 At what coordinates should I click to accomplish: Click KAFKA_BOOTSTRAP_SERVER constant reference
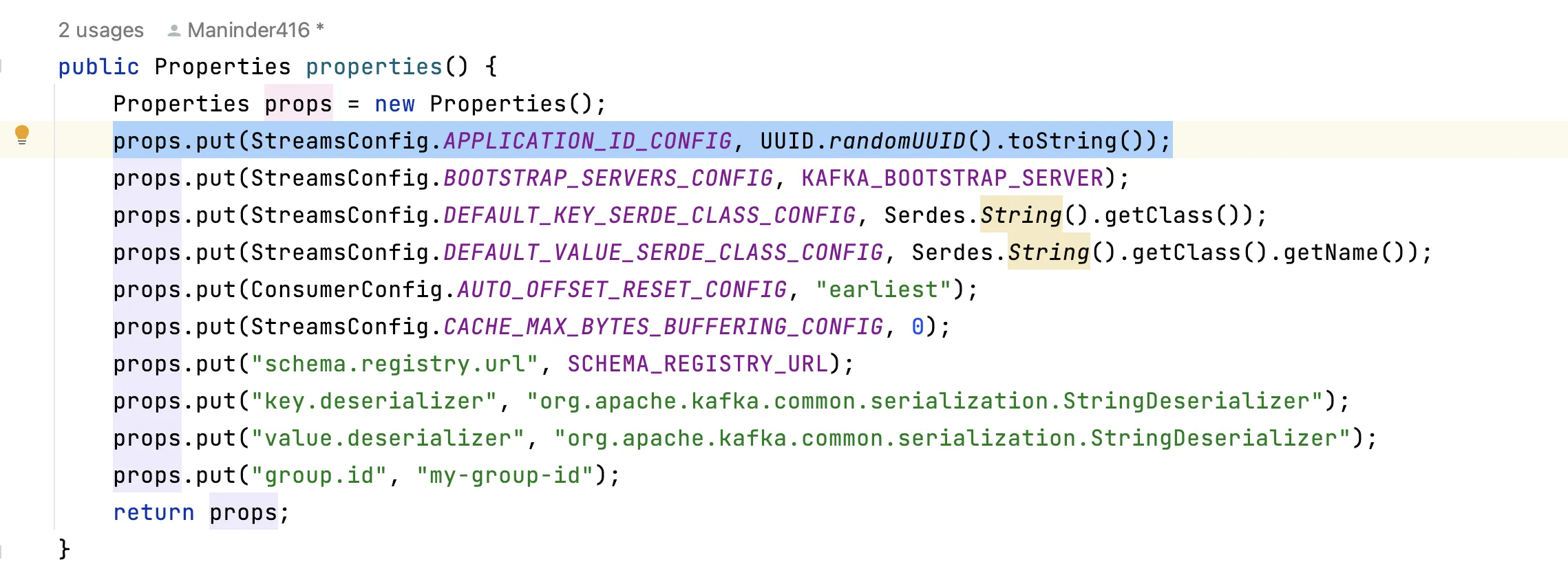[x=953, y=178]
